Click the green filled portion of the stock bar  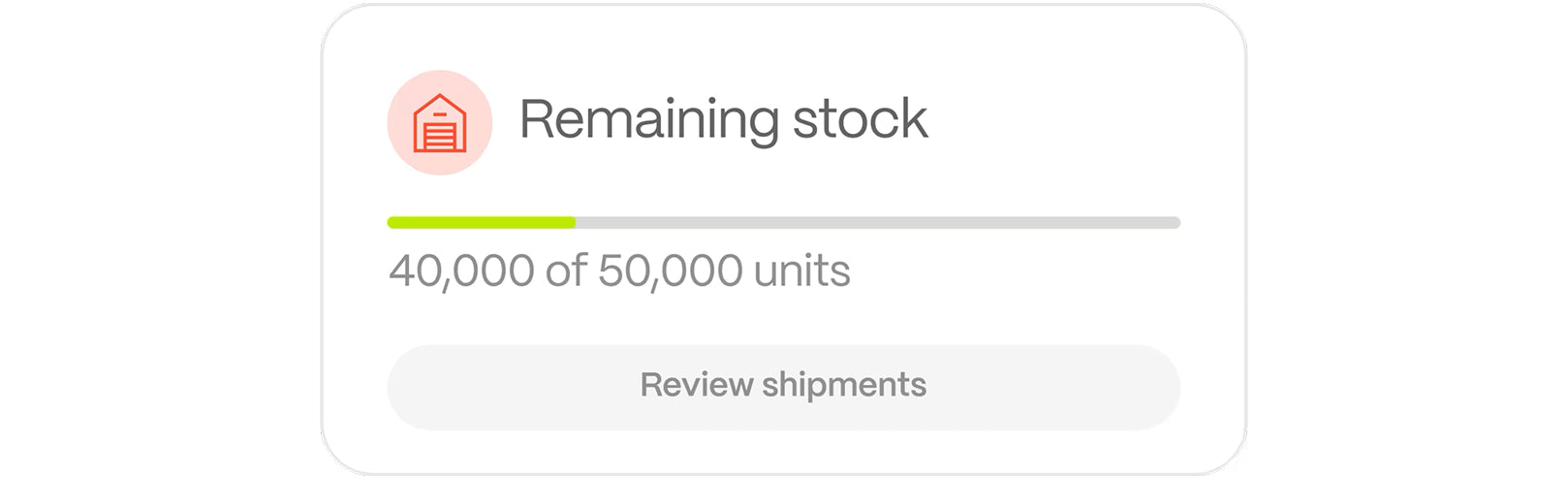[481, 223]
